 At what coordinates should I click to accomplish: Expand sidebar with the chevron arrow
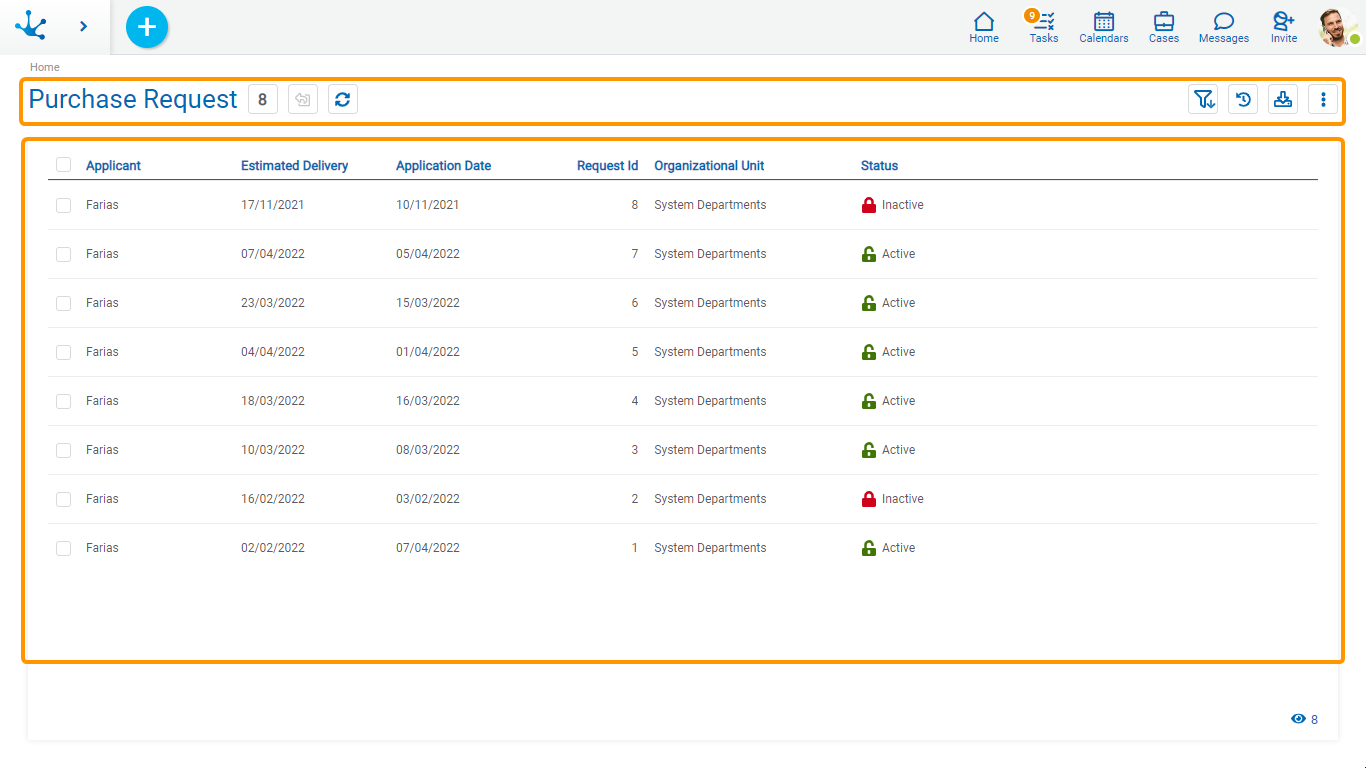tap(84, 27)
